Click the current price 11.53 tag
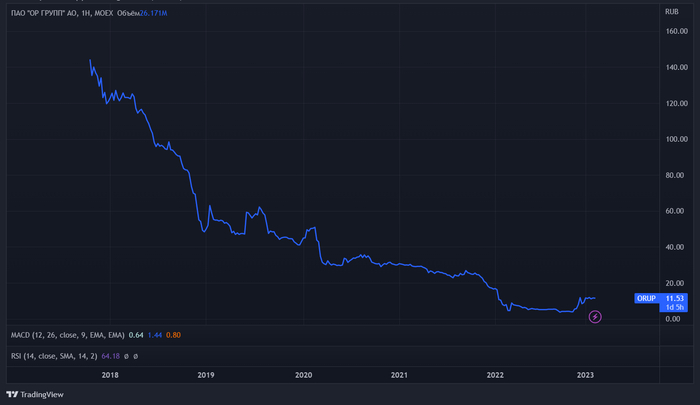700x405 pixels. tap(675, 298)
